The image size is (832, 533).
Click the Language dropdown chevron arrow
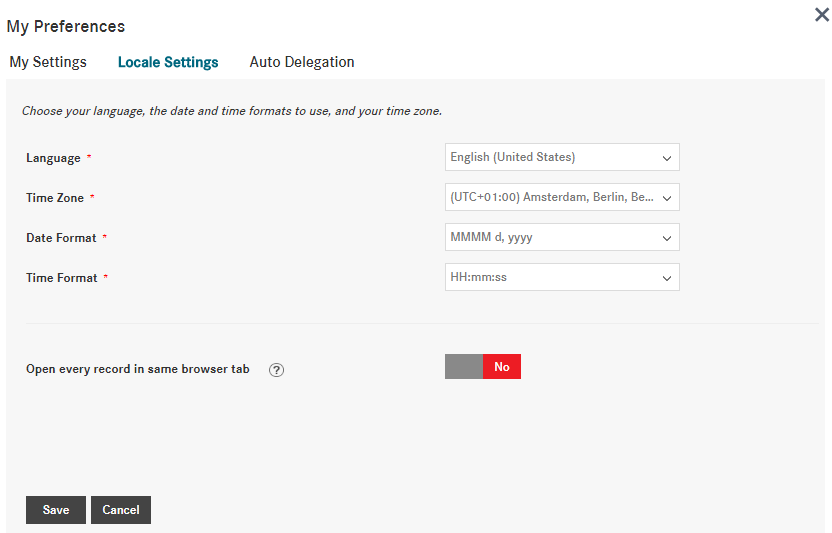[667, 158]
